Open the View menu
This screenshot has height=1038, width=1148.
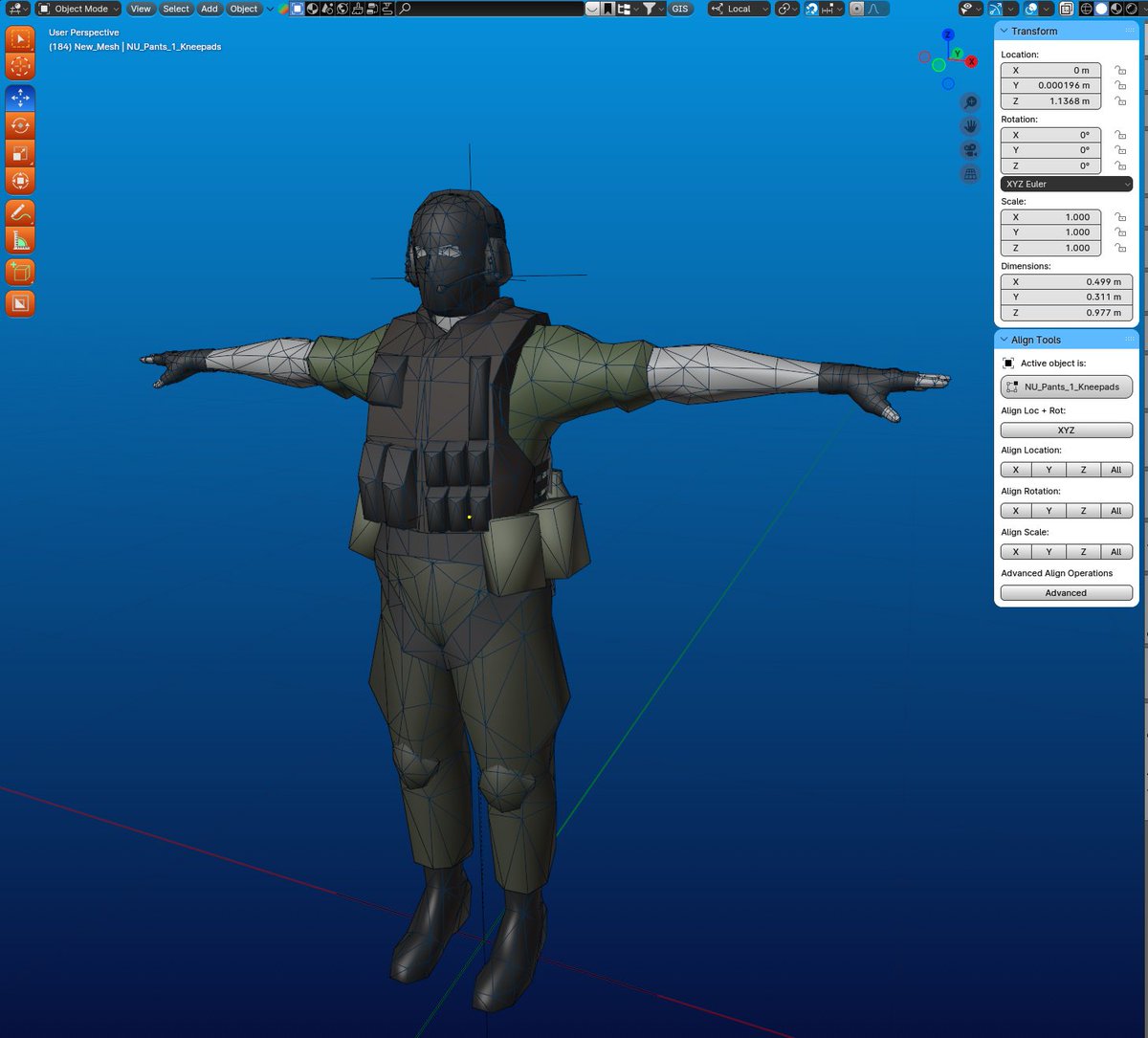(141, 9)
